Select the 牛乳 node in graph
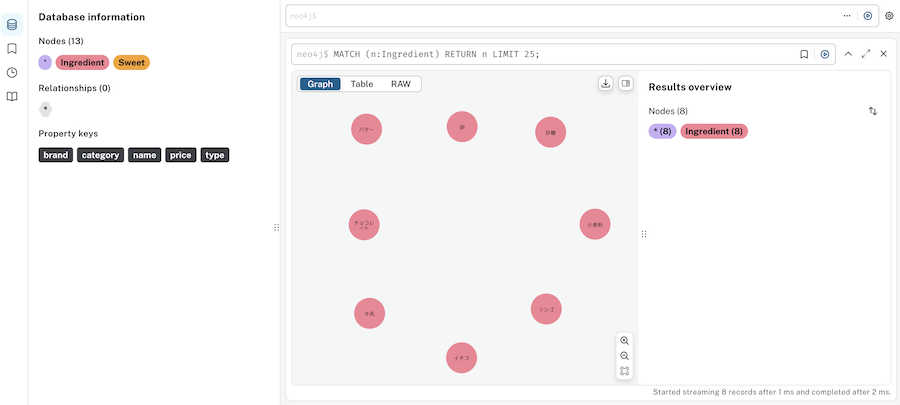 [370, 314]
